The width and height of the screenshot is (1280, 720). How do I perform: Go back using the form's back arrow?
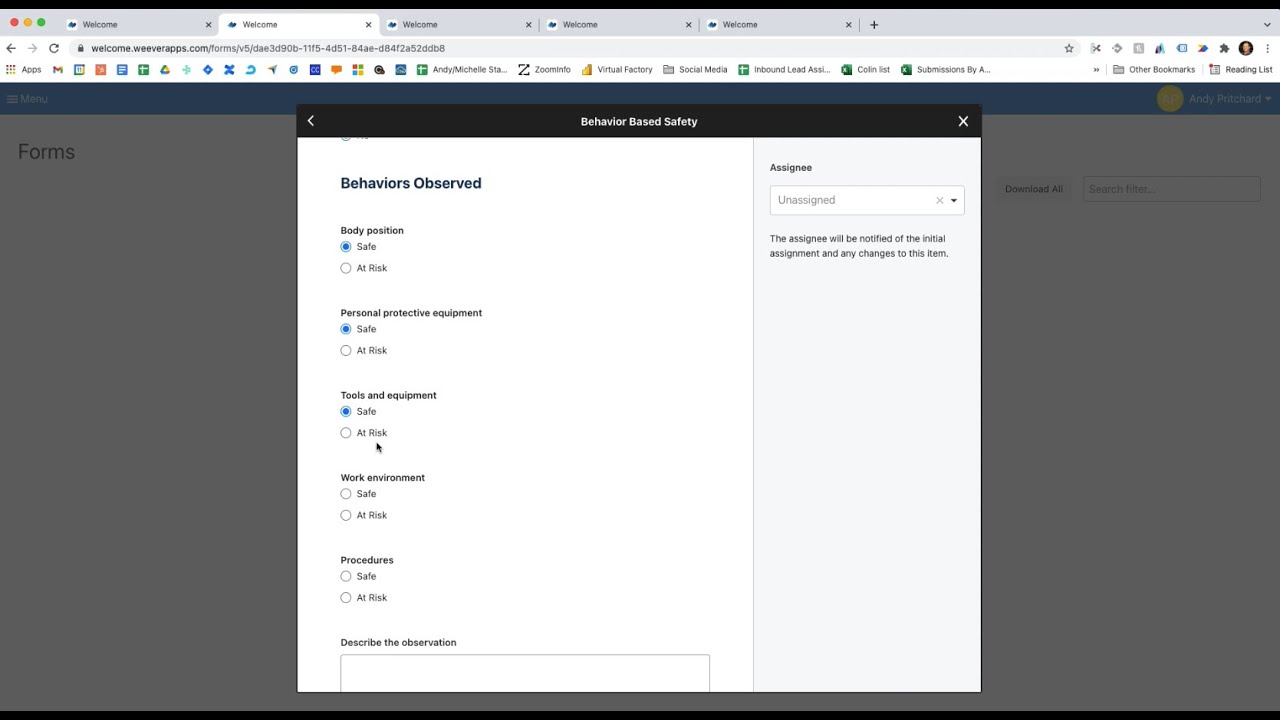311,121
